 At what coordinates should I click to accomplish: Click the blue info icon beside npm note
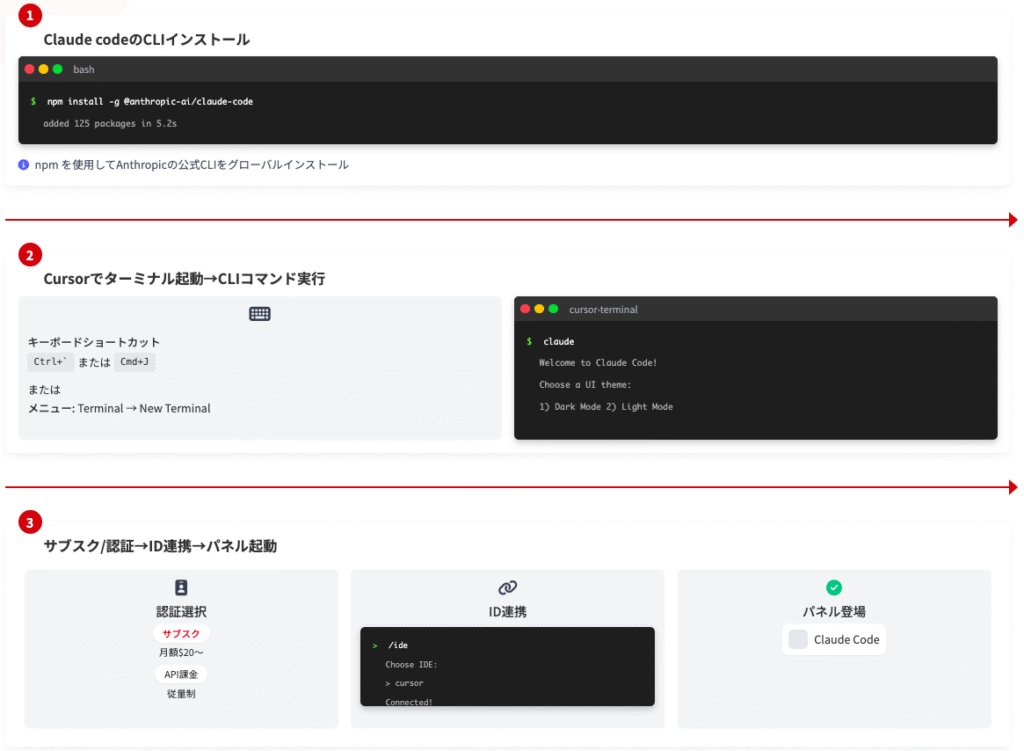tap(24, 165)
